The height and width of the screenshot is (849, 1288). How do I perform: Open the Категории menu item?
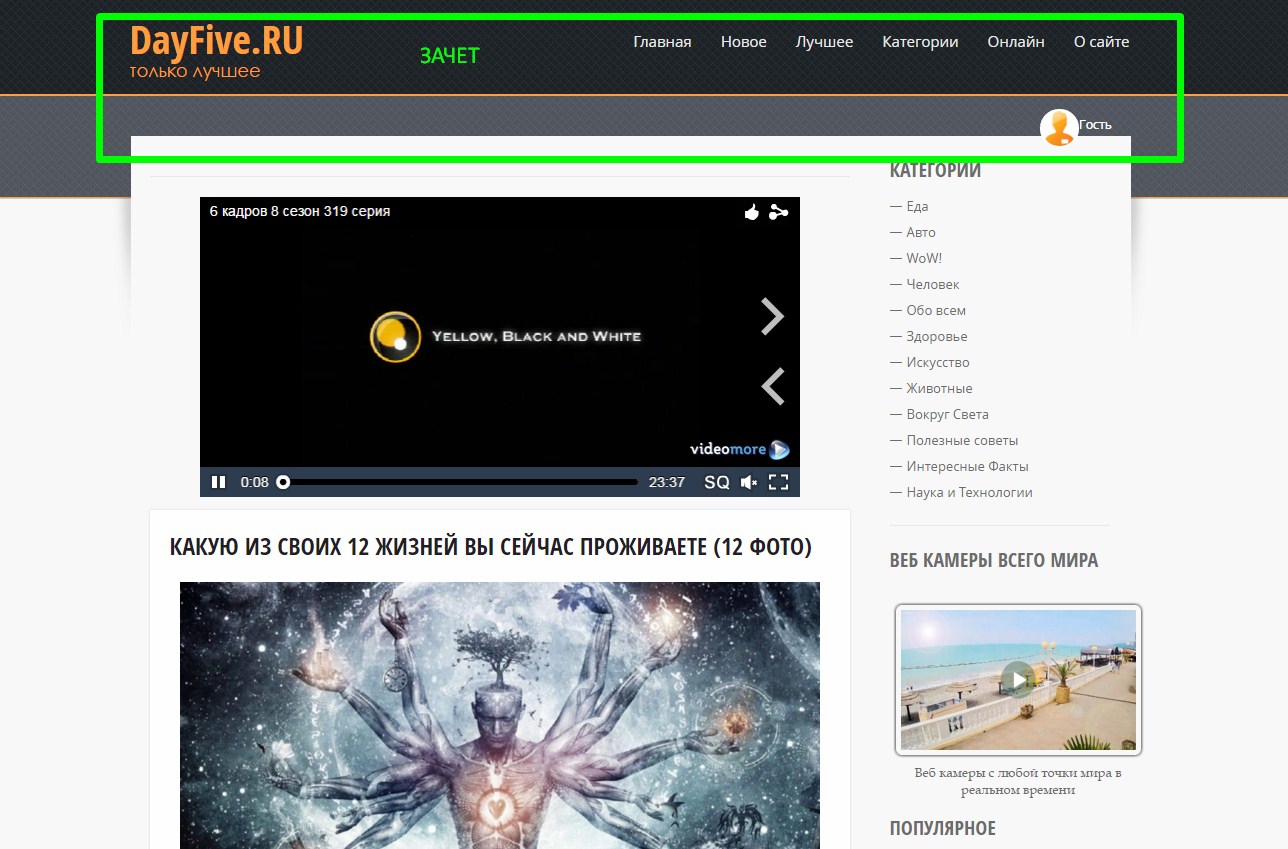[x=920, y=42]
